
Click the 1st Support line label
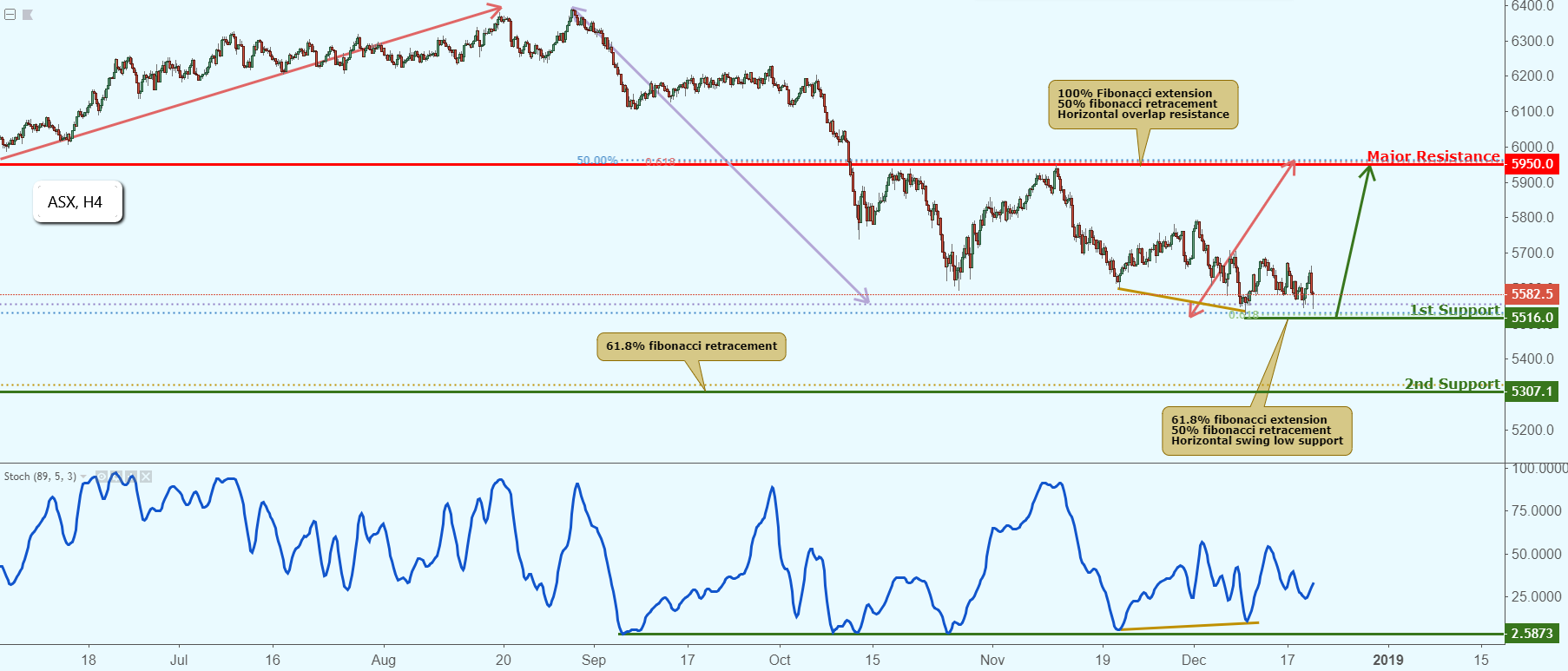(1455, 310)
